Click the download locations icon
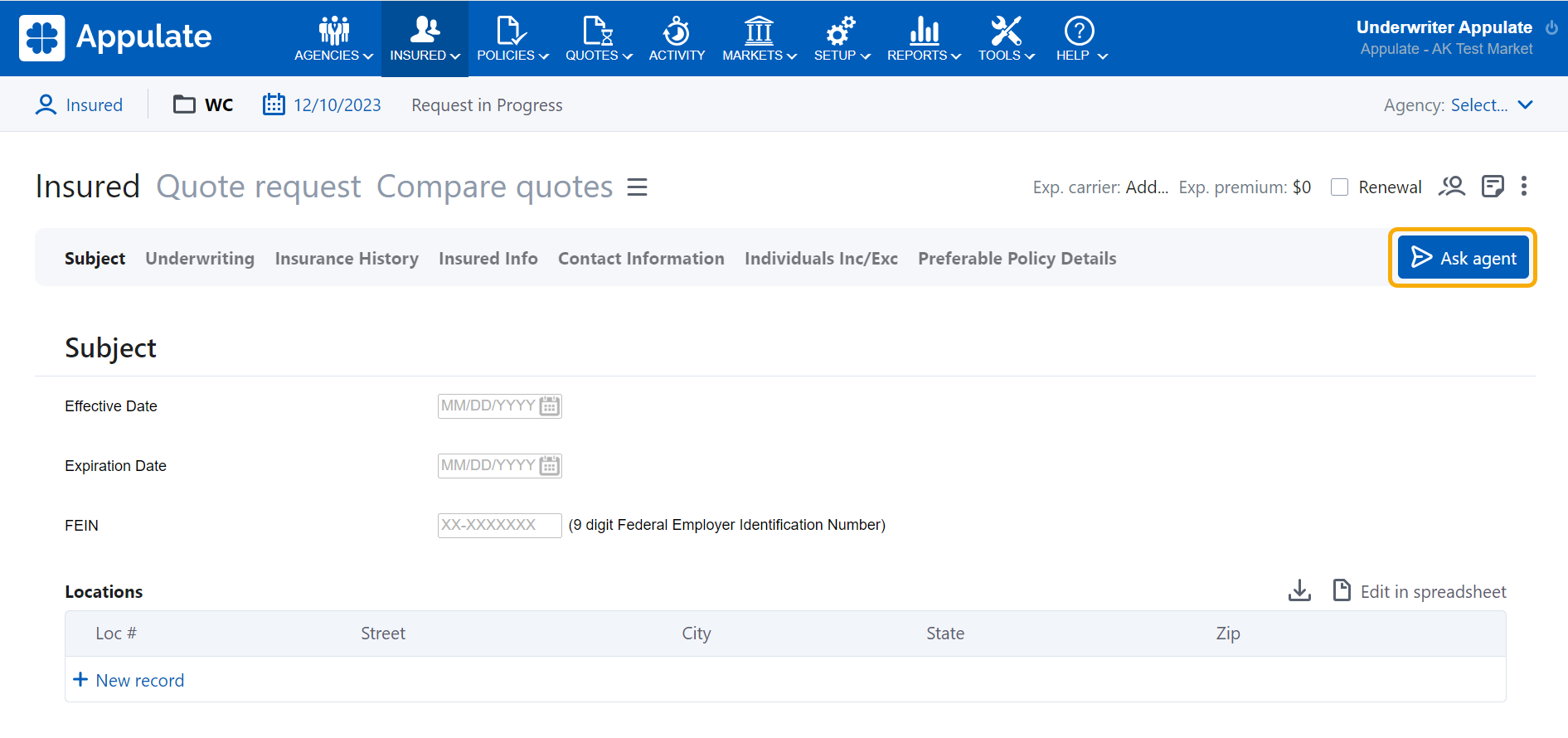The width and height of the screenshot is (1568, 738). coord(1299,591)
